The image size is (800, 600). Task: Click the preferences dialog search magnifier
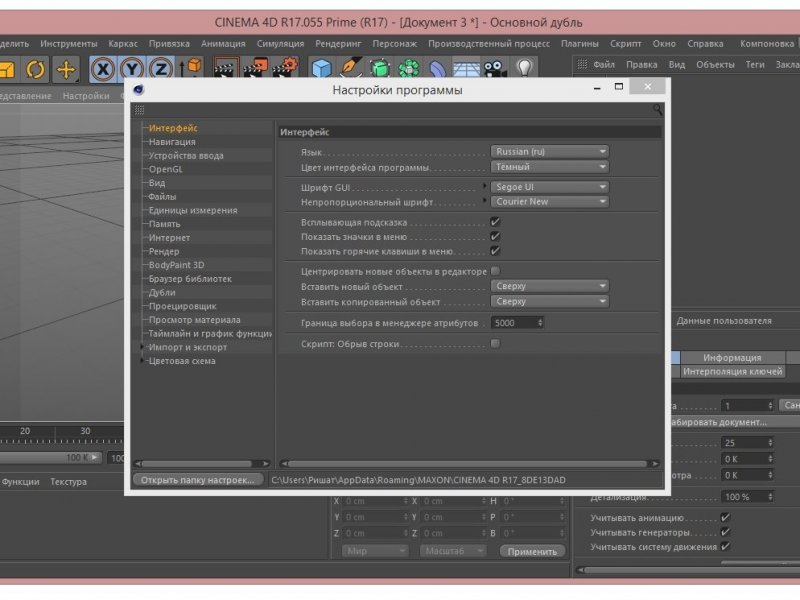(x=657, y=110)
